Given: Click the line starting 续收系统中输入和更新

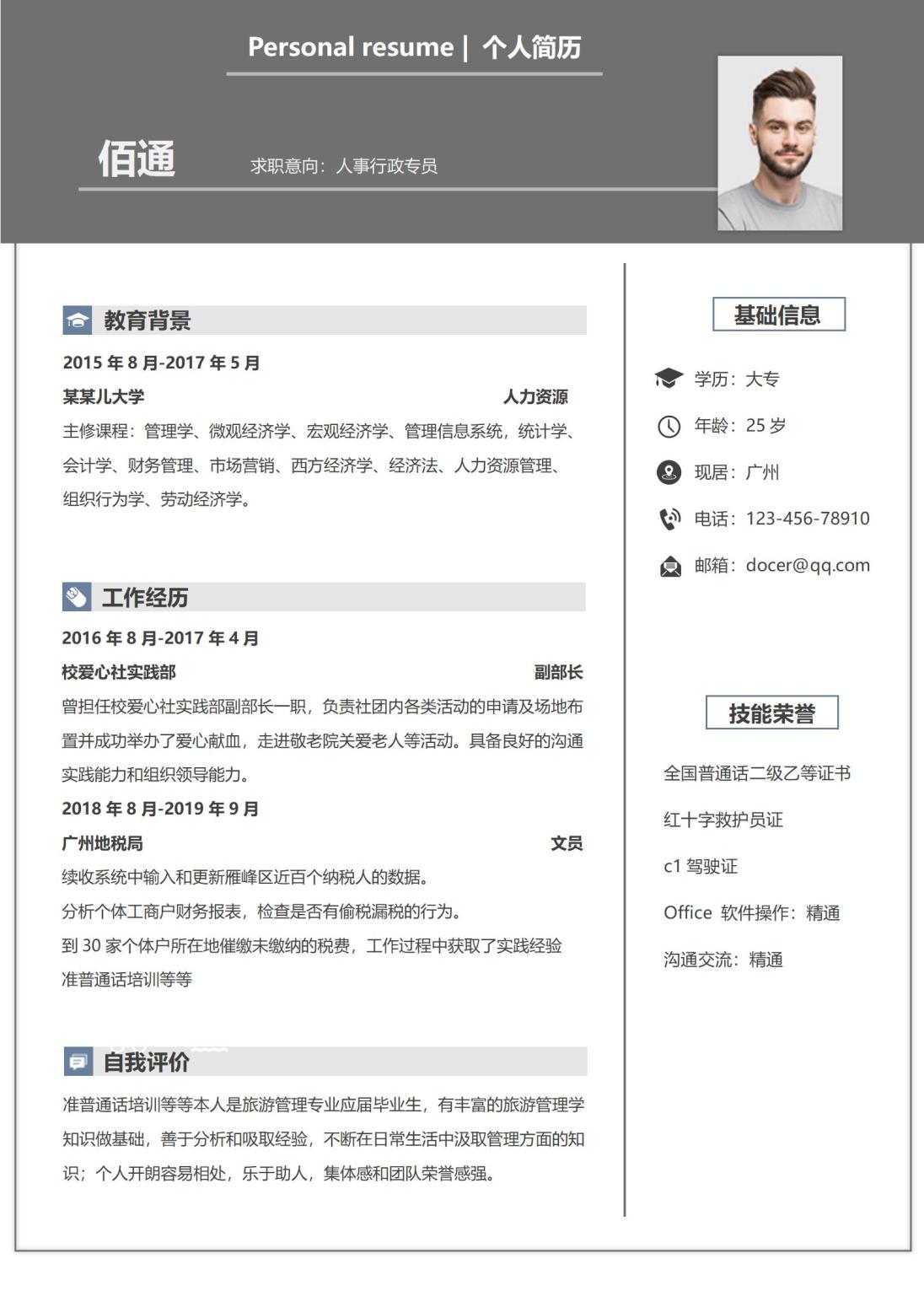Looking at the screenshot, I should coord(245,878).
